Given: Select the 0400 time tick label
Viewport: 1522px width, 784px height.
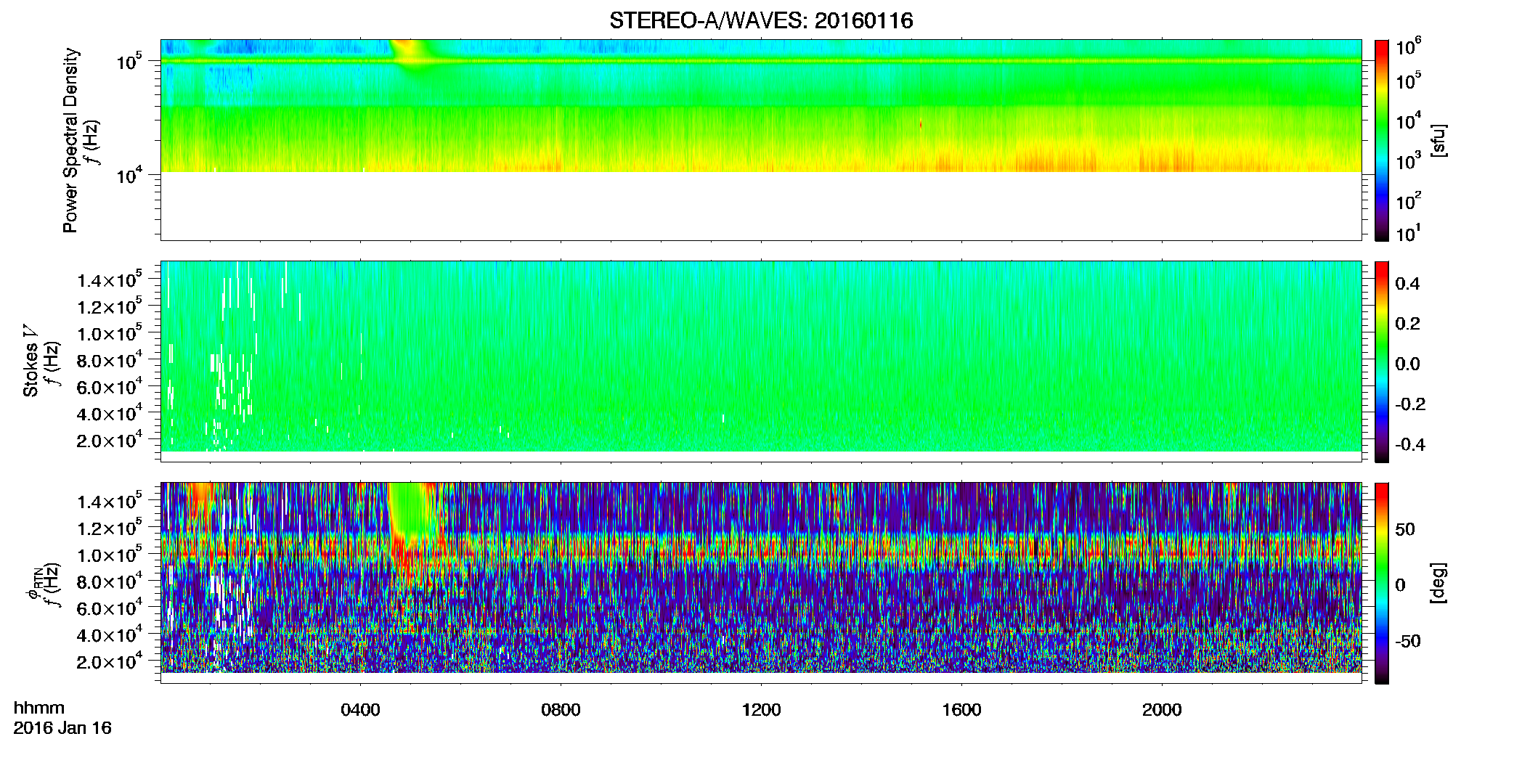Looking at the screenshot, I should point(360,710).
